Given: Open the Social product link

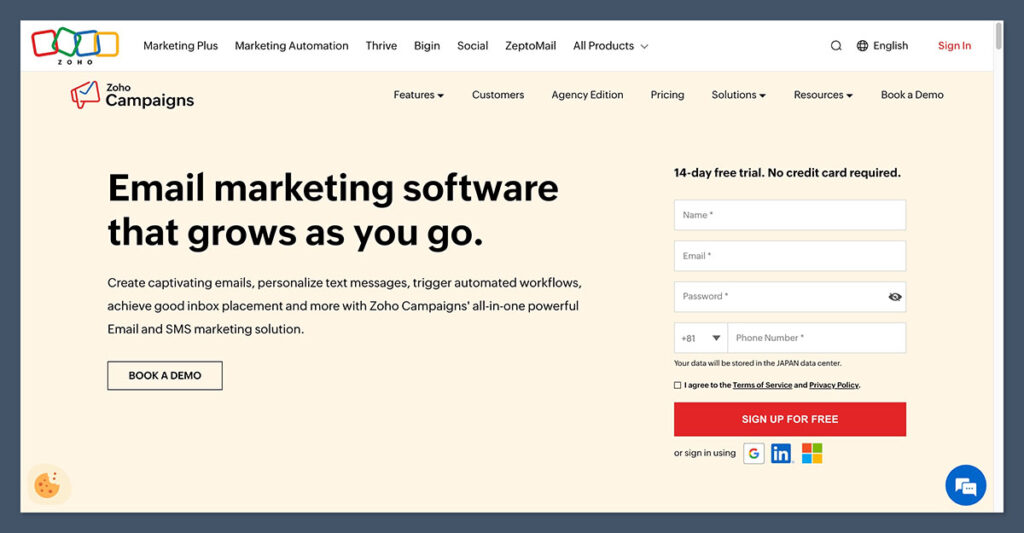Looking at the screenshot, I should (472, 46).
